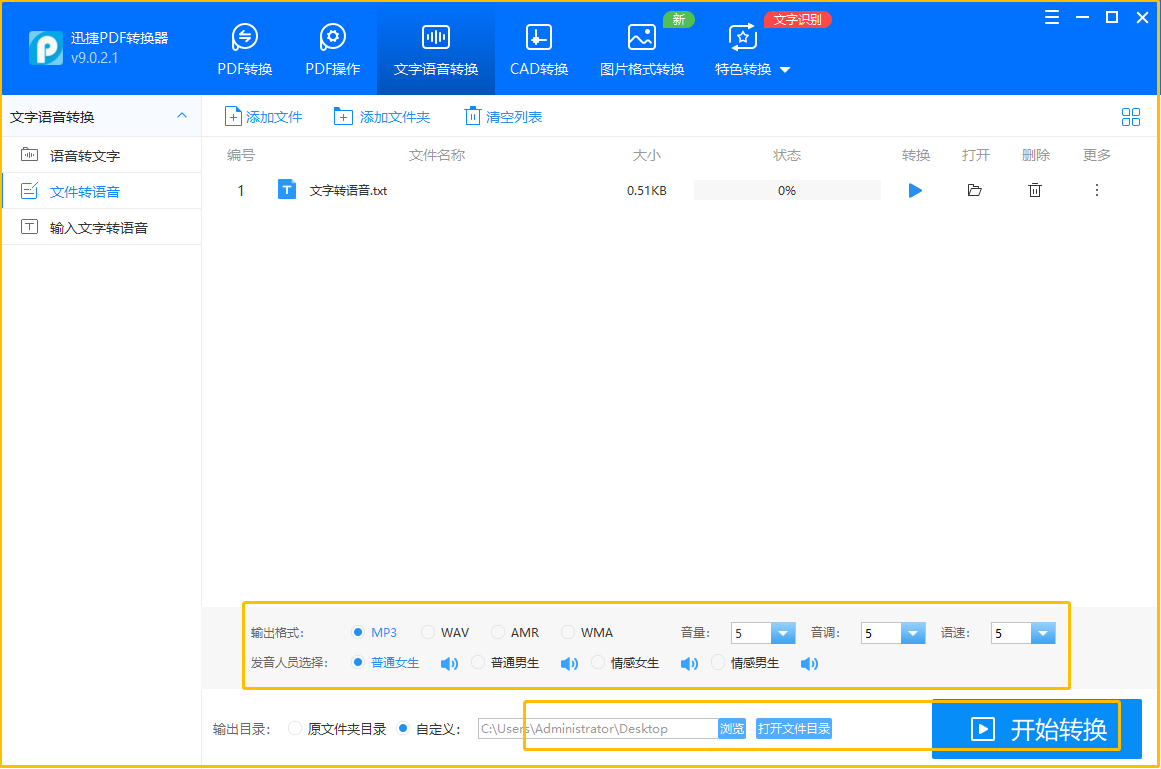Open the PDF操作 tab
The image size is (1161, 769).
332,50
